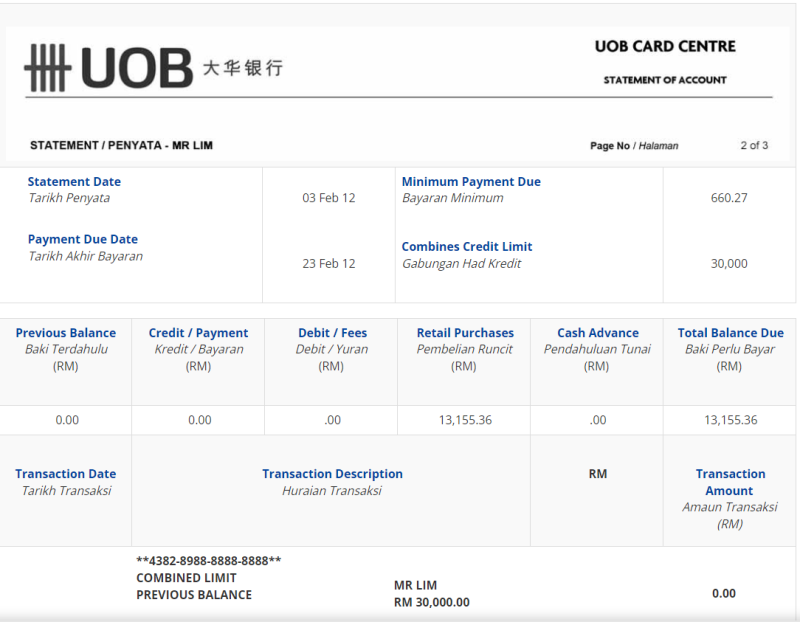The width and height of the screenshot is (800, 622).
Task: Click the Retail Purchases column header
Action: tap(465, 333)
